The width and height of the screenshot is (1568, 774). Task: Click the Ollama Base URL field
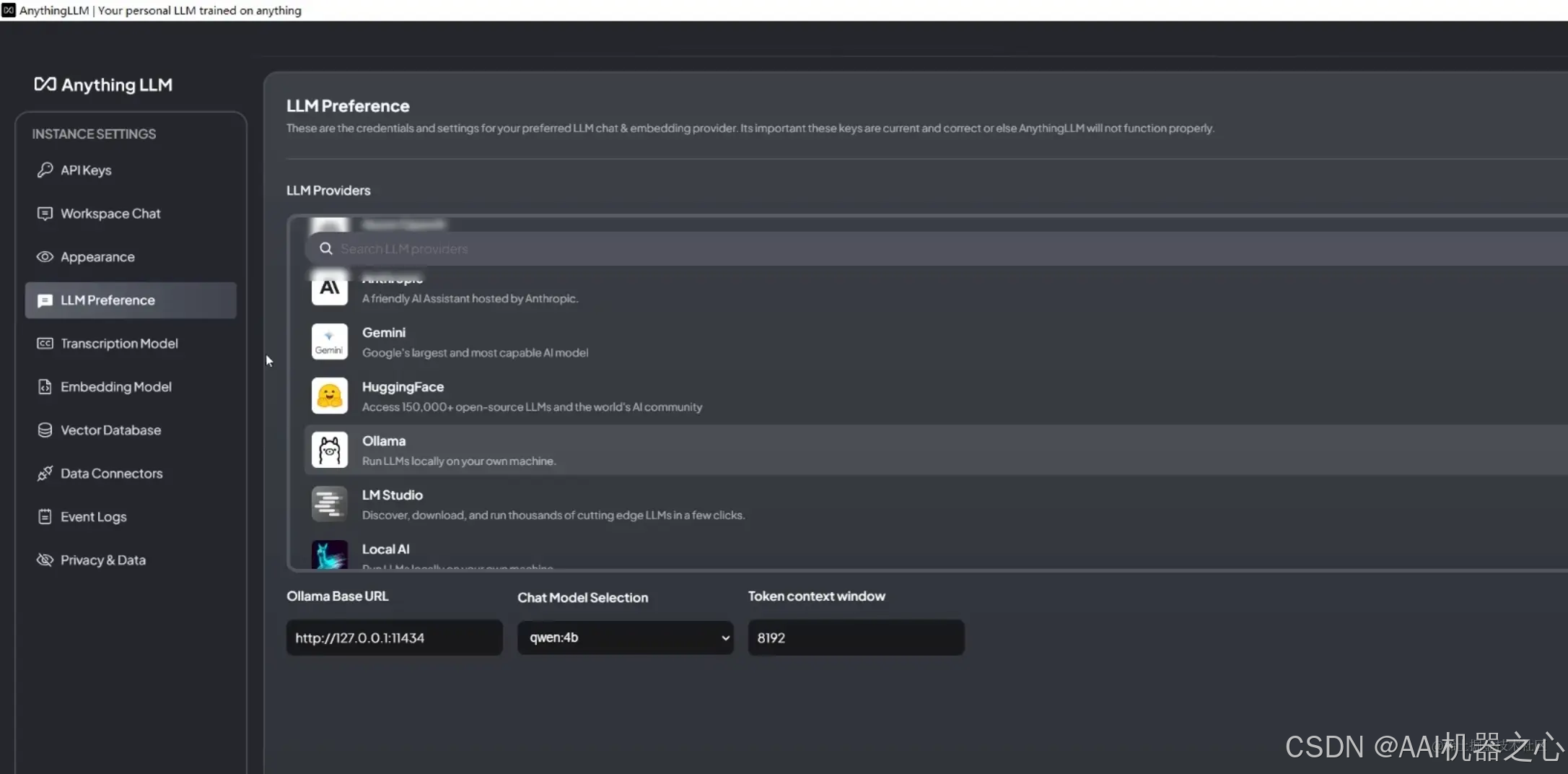395,638
